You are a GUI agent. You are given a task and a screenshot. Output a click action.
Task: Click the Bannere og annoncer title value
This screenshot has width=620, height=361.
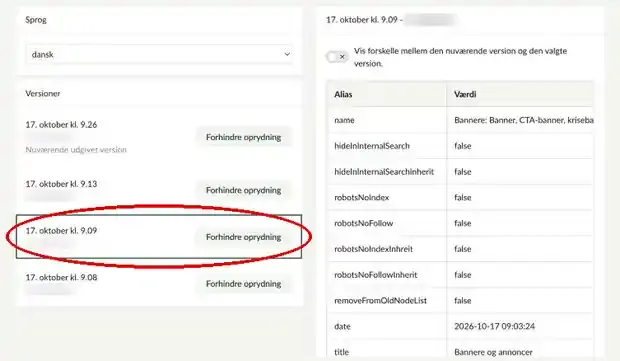click(x=493, y=352)
